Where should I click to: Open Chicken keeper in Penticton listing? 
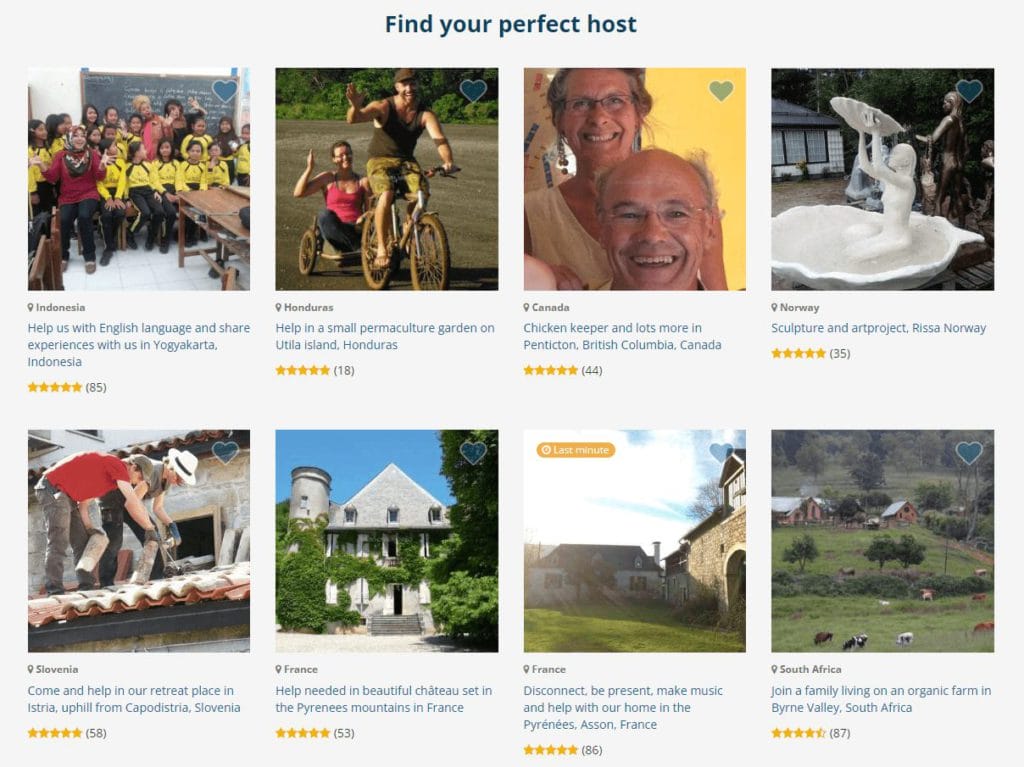point(622,336)
